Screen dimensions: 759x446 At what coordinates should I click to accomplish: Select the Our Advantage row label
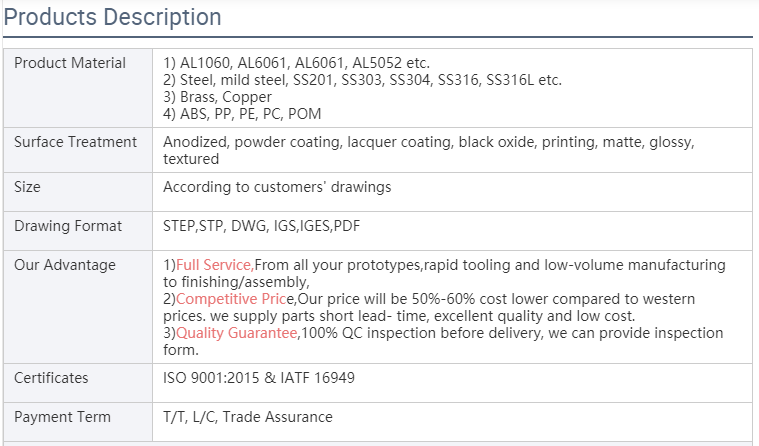pyautogui.click(x=65, y=265)
